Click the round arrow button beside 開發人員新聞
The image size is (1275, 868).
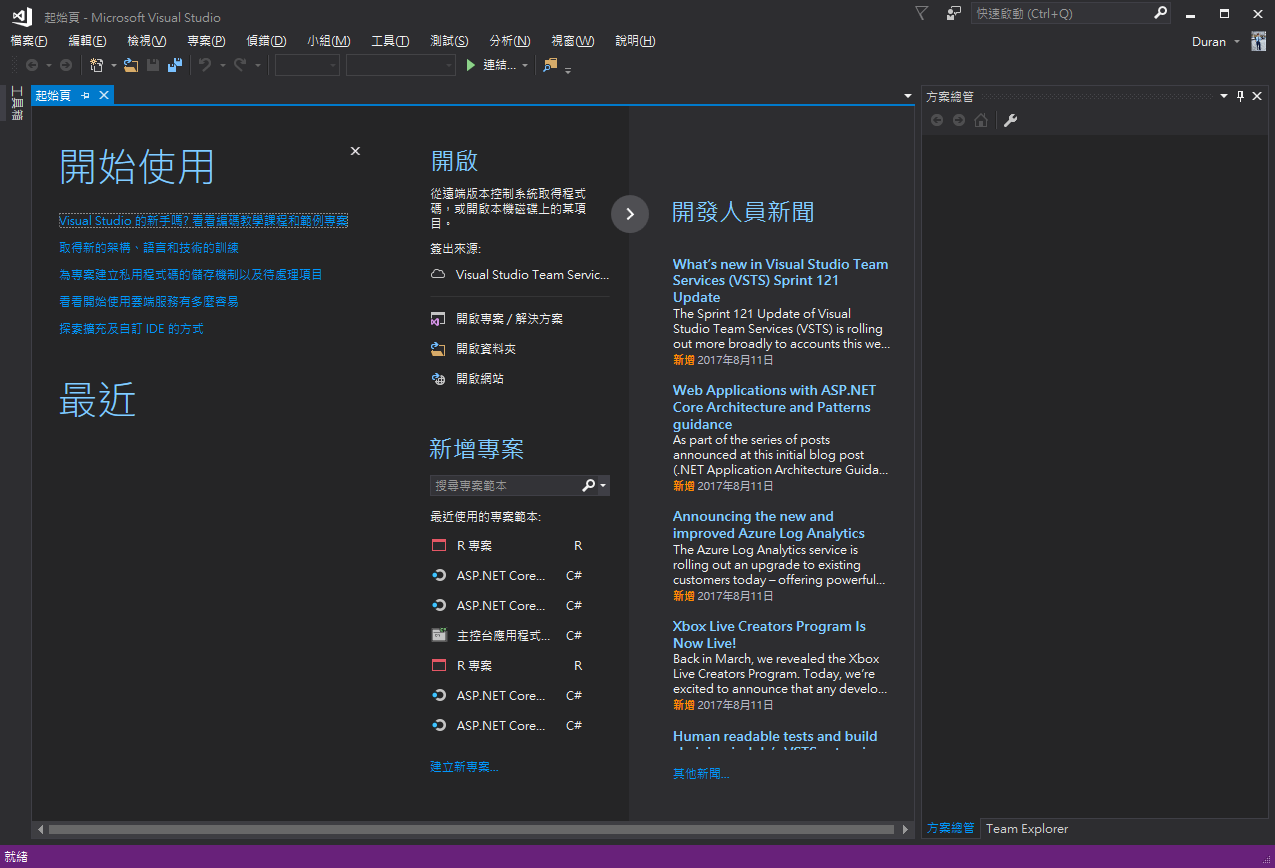(630, 213)
